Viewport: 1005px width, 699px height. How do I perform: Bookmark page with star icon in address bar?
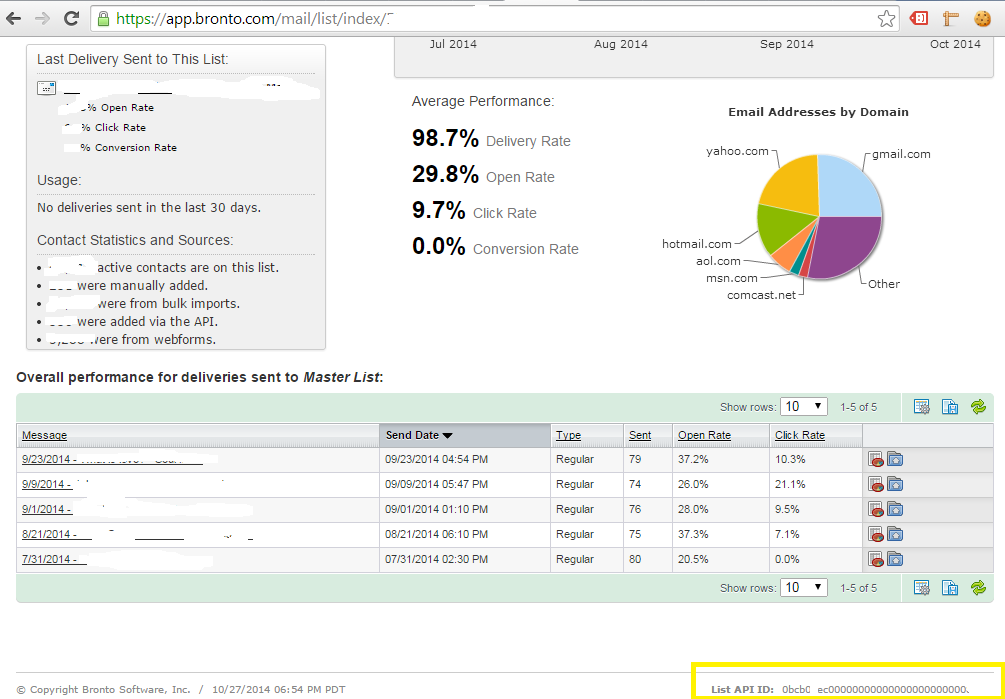click(x=886, y=18)
